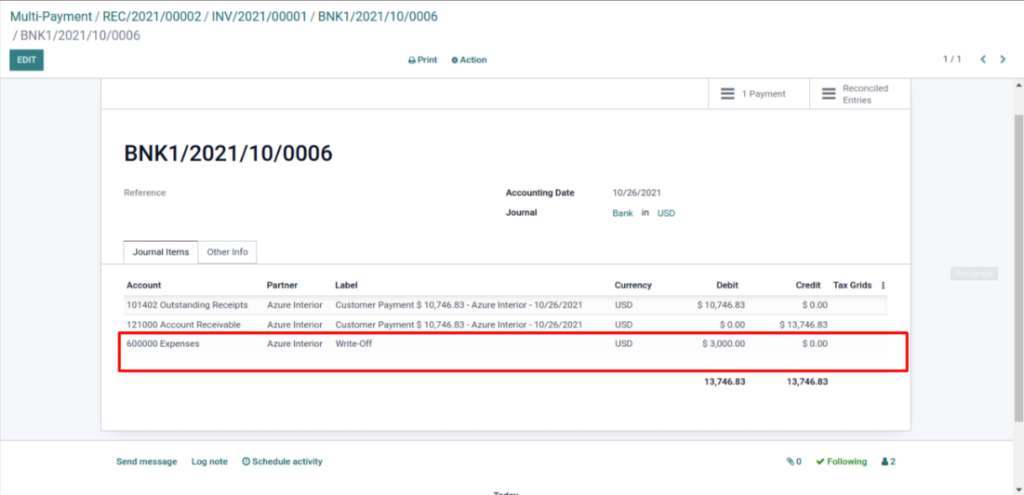
Task: Click INV/2021/00001 breadcrumb
Action: coord(259,16)
